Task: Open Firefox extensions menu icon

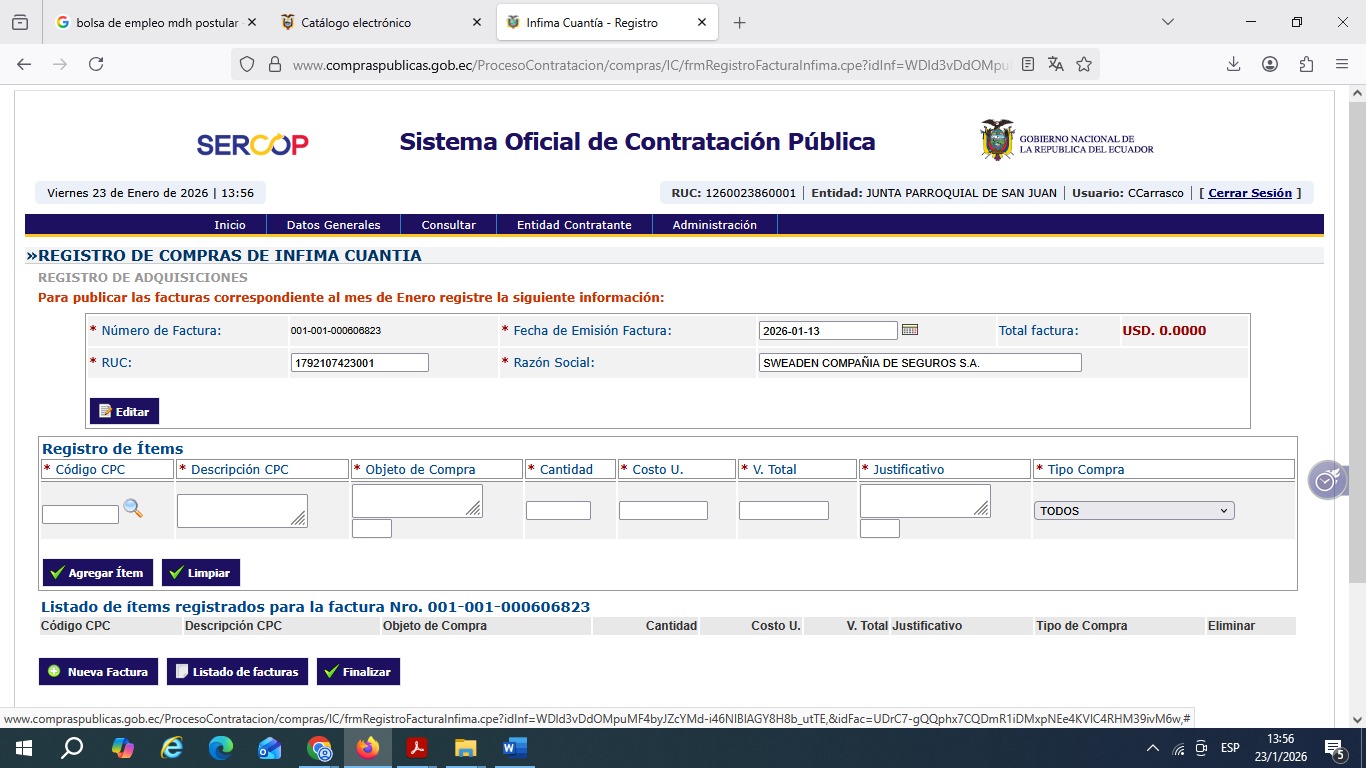Action: click(1306, 64)
